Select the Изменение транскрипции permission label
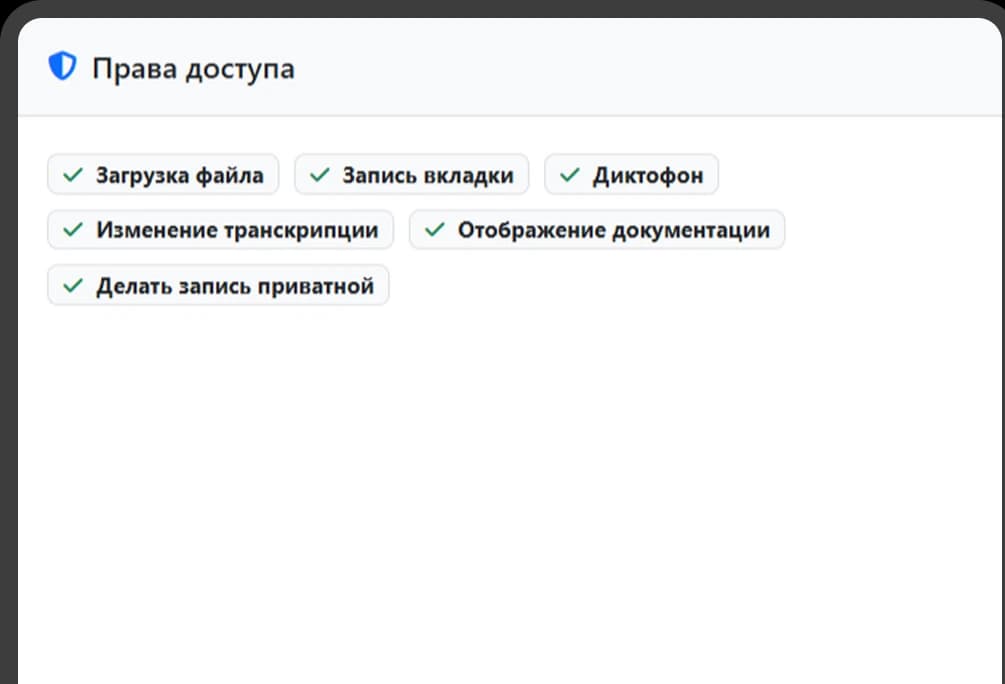The width and height of the screenshot is (1005, 684). pos(220,230)
